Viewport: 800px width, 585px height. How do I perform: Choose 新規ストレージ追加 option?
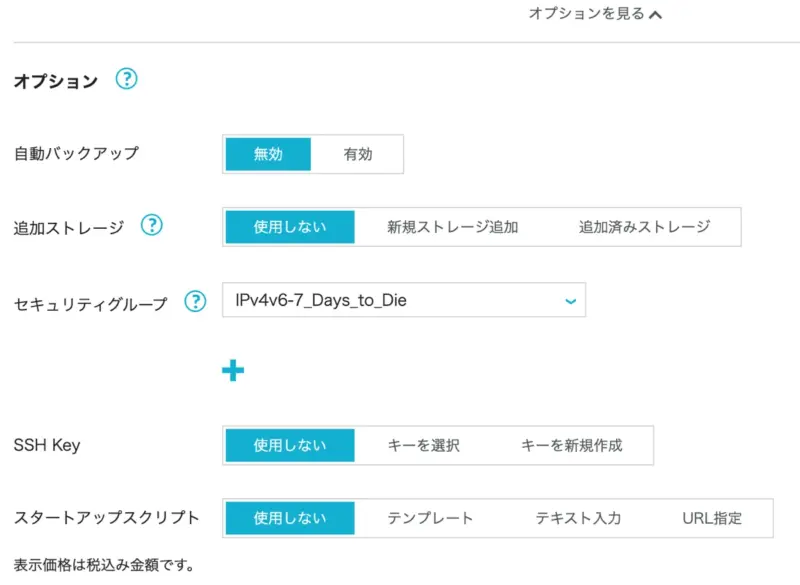click(452, 227)
